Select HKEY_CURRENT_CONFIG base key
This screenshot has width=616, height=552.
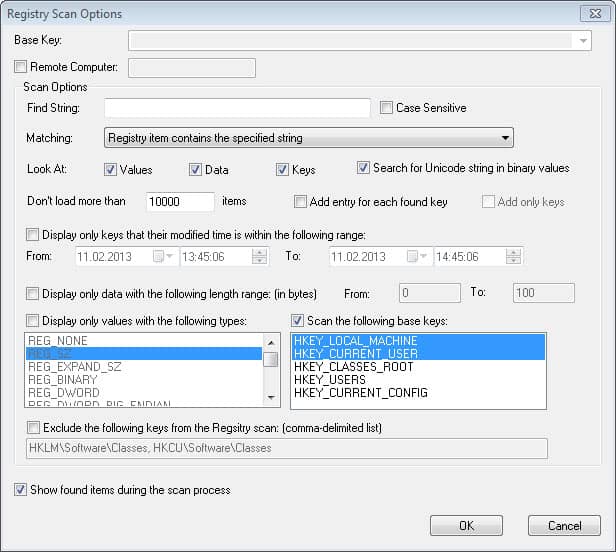click(418, 392)
